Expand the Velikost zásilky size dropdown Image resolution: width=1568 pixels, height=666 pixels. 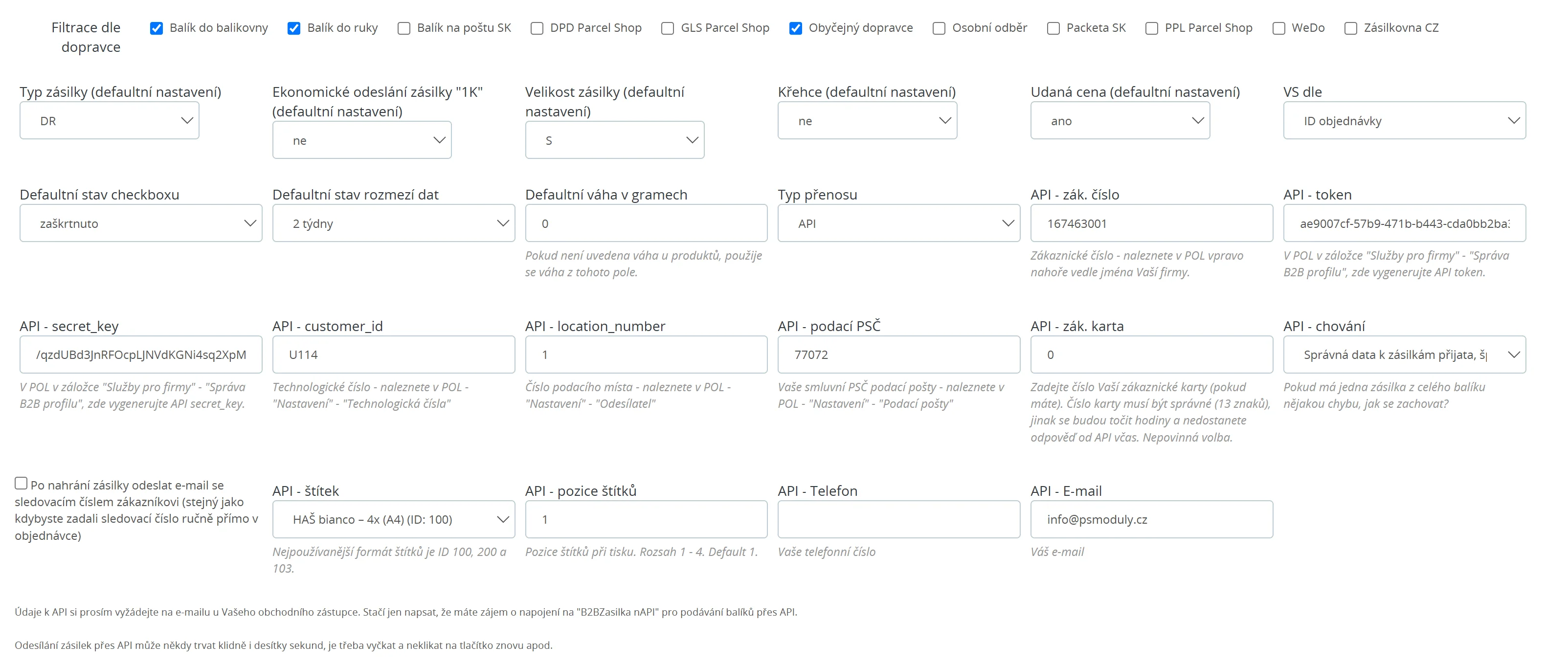(x=614, y=140)
